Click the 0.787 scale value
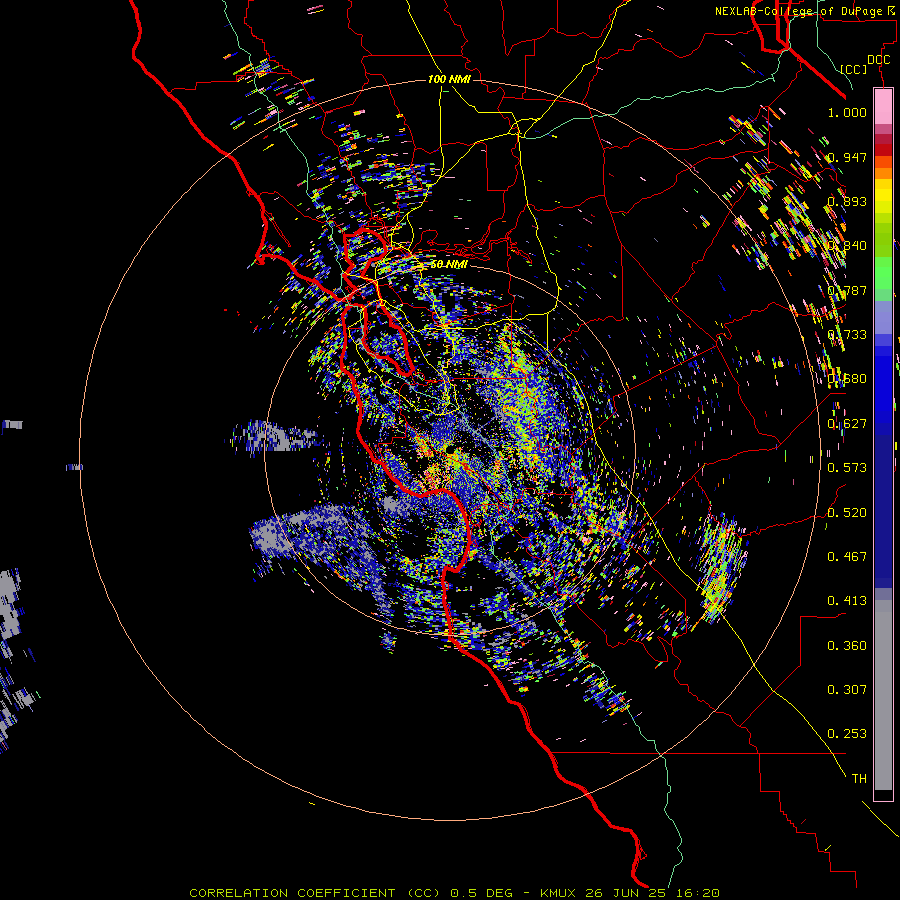Screen dimensions: 900x900 [x=847, y=290]
